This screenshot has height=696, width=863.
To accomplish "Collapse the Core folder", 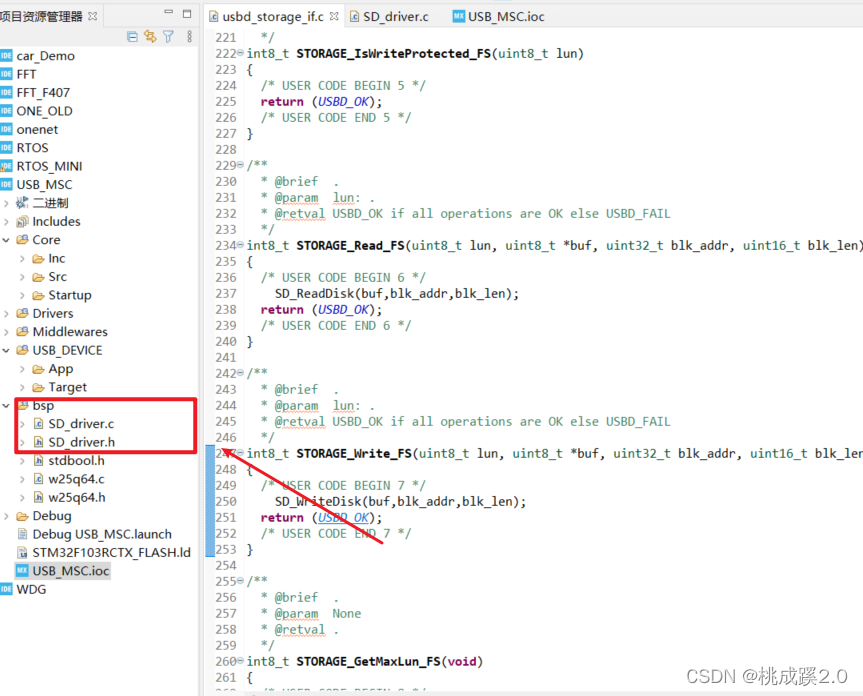I will point(6,240).
